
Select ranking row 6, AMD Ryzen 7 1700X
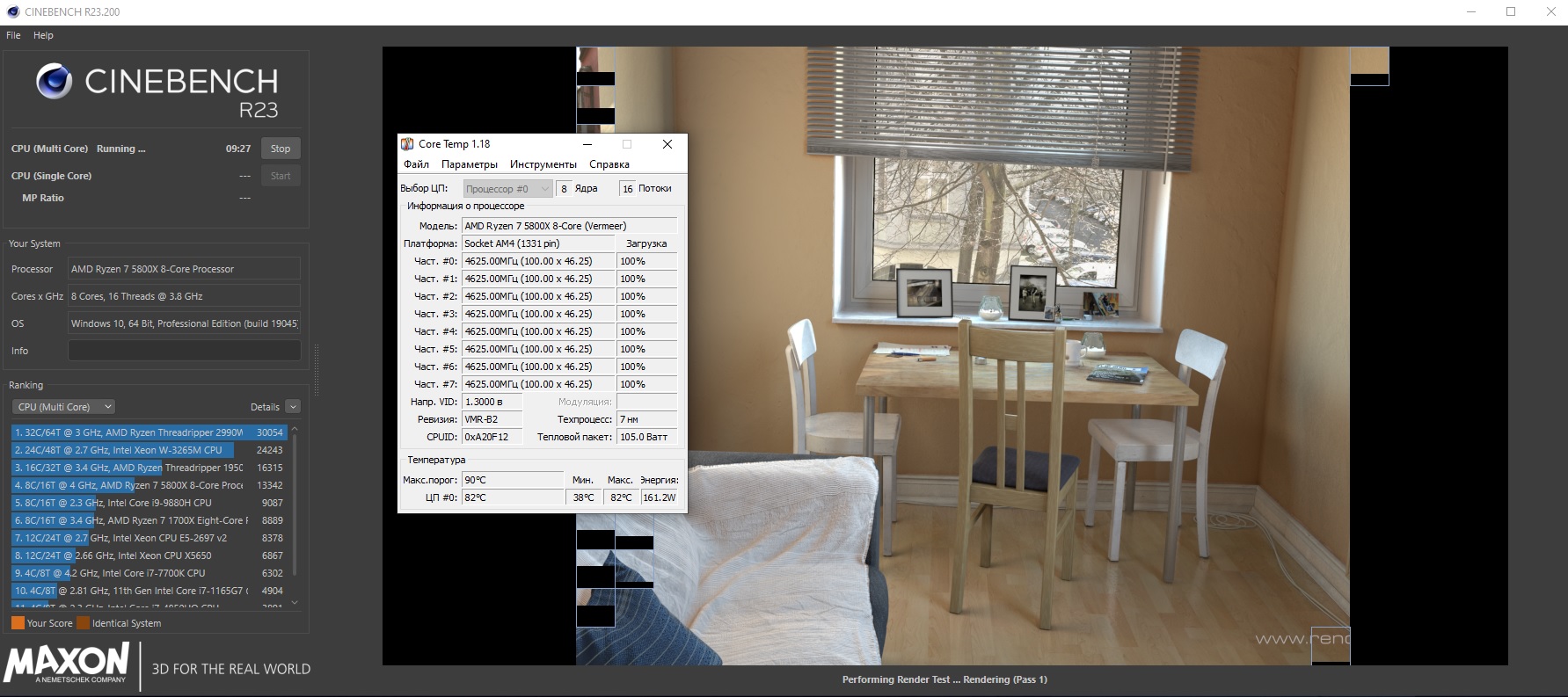point(149,520)
